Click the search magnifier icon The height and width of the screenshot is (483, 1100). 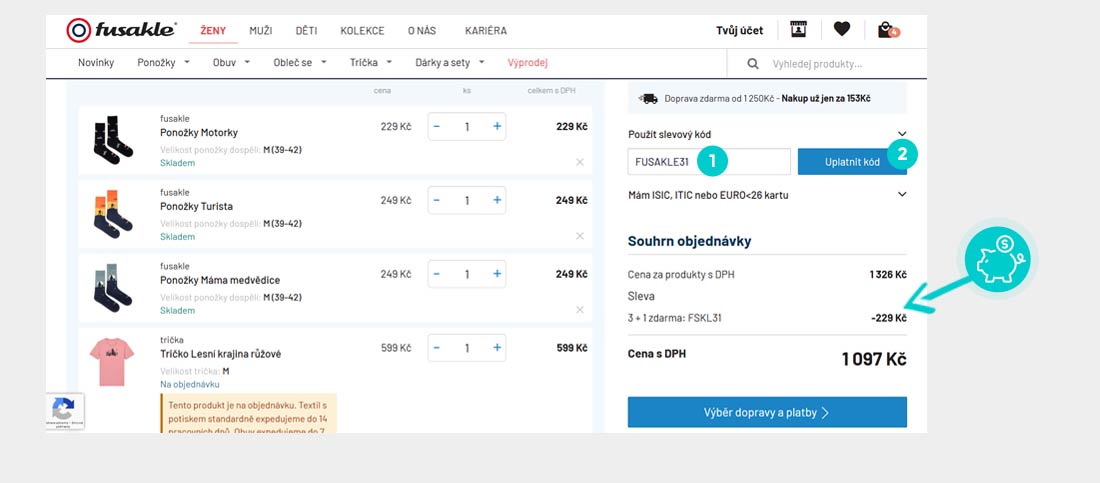[x=754, y=64]
